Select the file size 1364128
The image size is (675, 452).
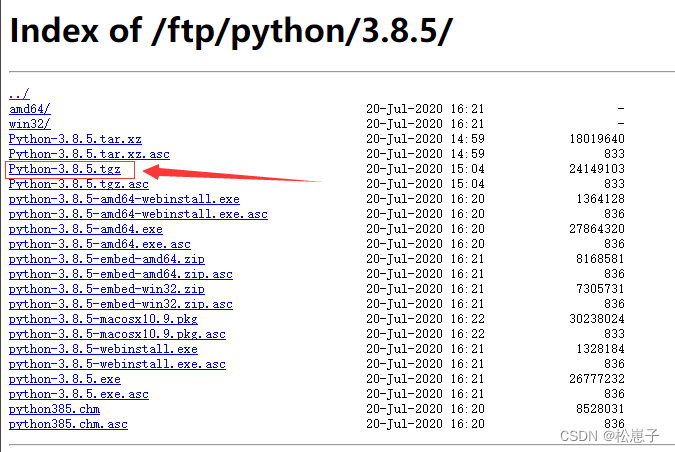point(600,199)
